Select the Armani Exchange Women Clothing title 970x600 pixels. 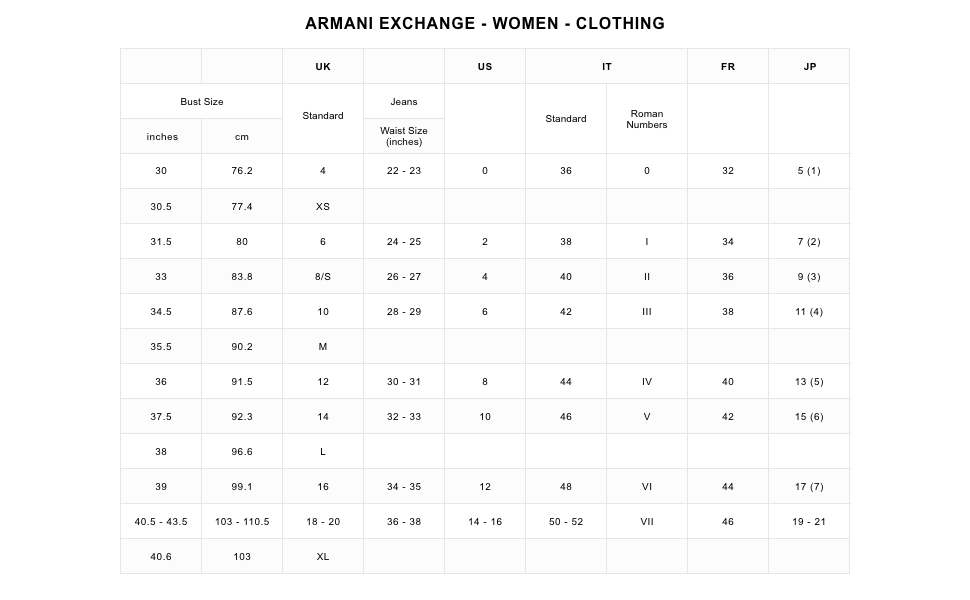click(485, 24)
